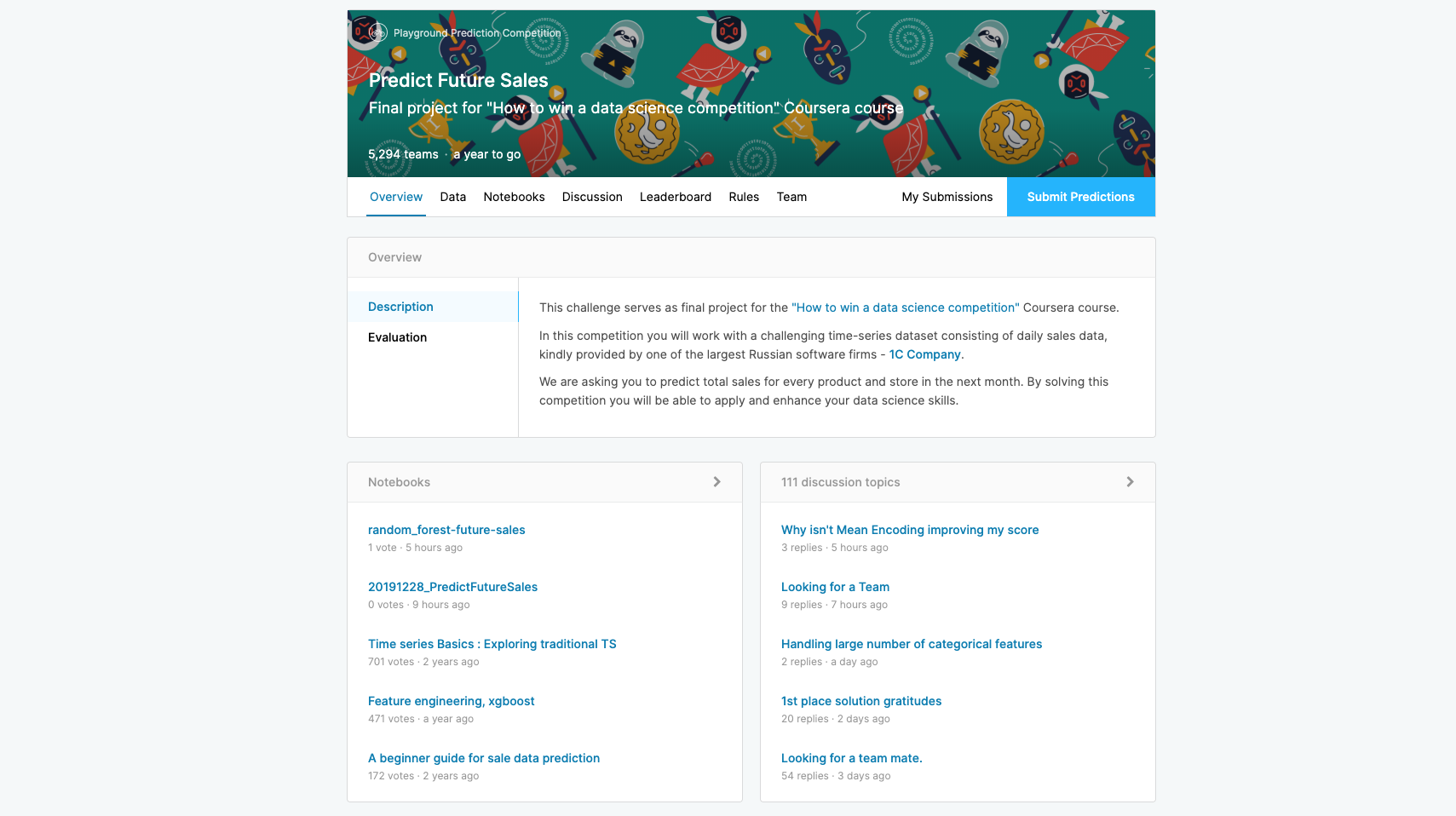Click "471 votes · a year ago" text
The image size is (1456, 816).
[421, 719]
